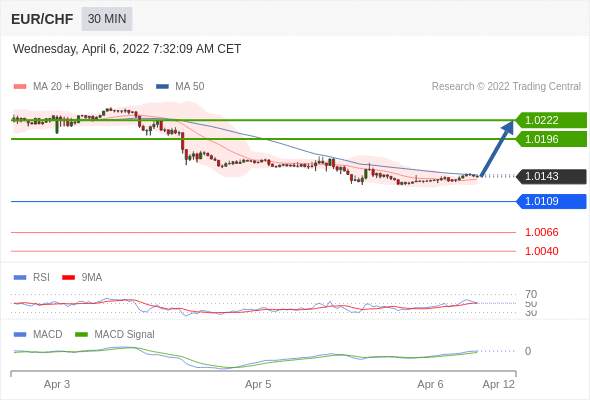Select the 'MA 50' legend label
The height and width of the screenshot is (400, 590).
(x=190, y=87)
